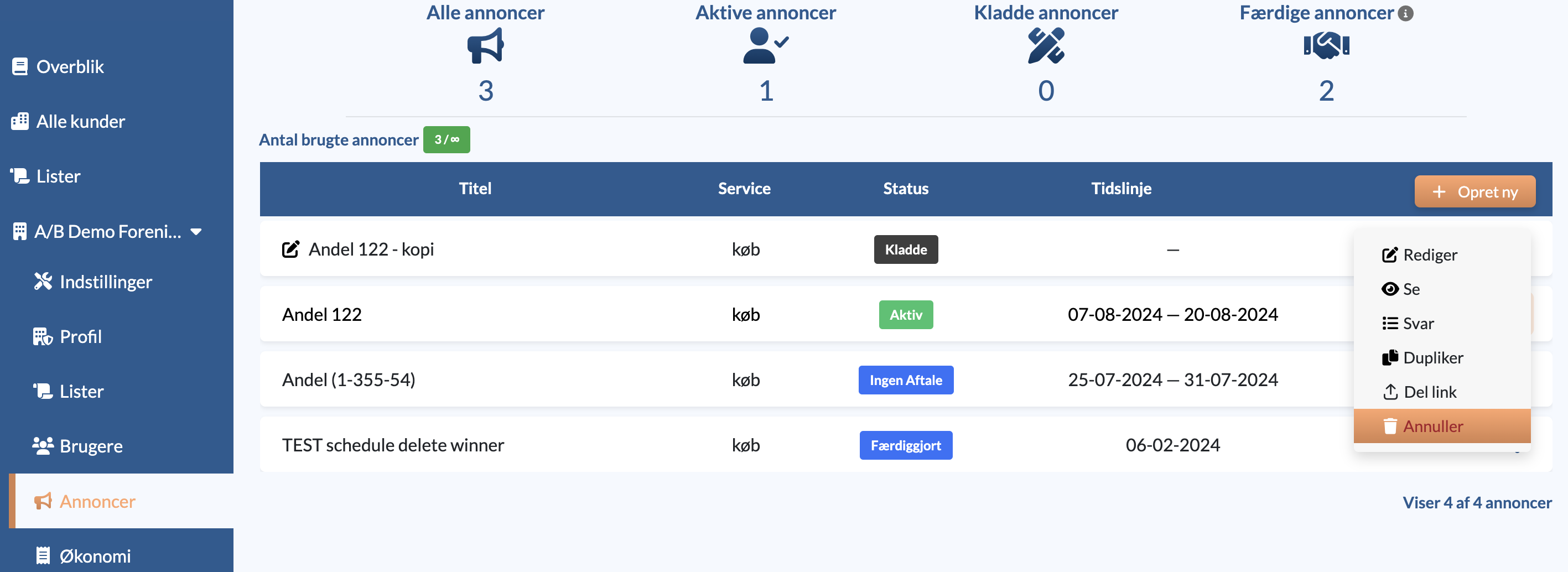Image resolution: width=1568 pixels, height=572 pixels.
Task: Click the Overblik document icon
Action: [20, 66]
